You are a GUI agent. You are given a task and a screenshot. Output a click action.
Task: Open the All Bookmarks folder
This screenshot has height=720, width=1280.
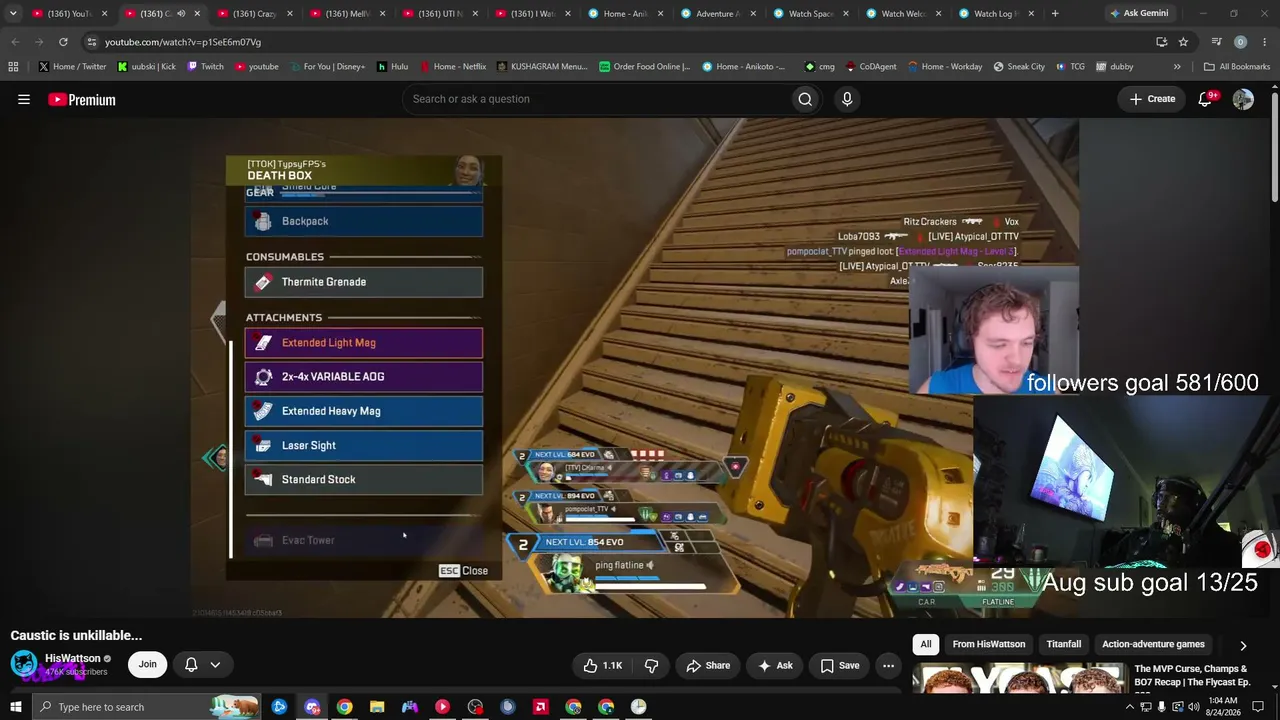click(1236, 67)
